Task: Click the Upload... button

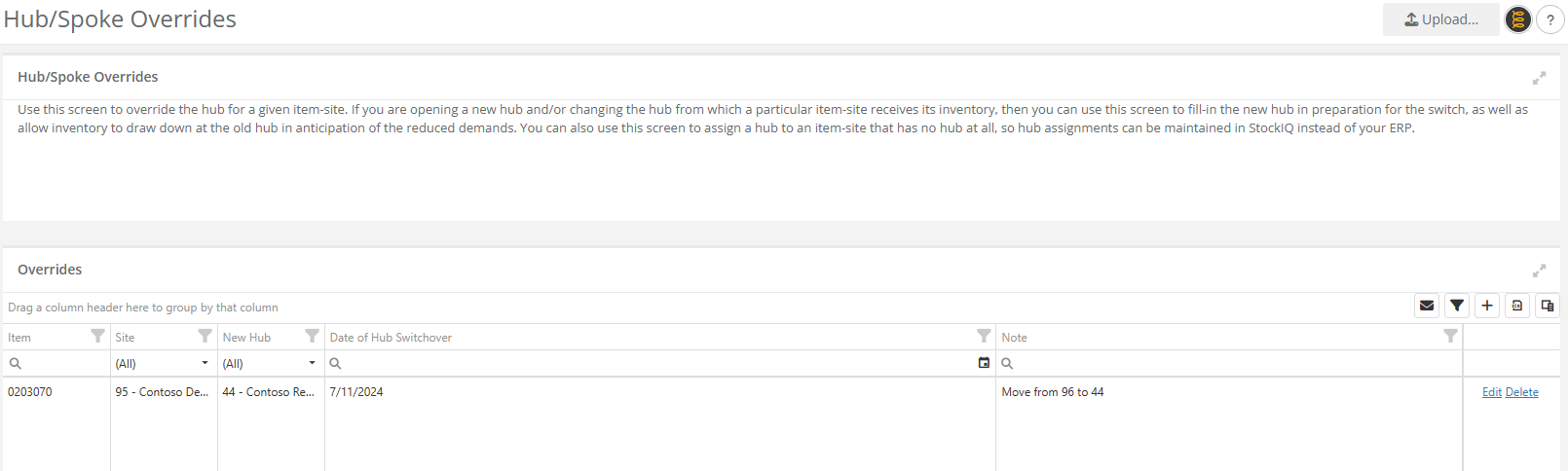Action: click(1441, 19)
